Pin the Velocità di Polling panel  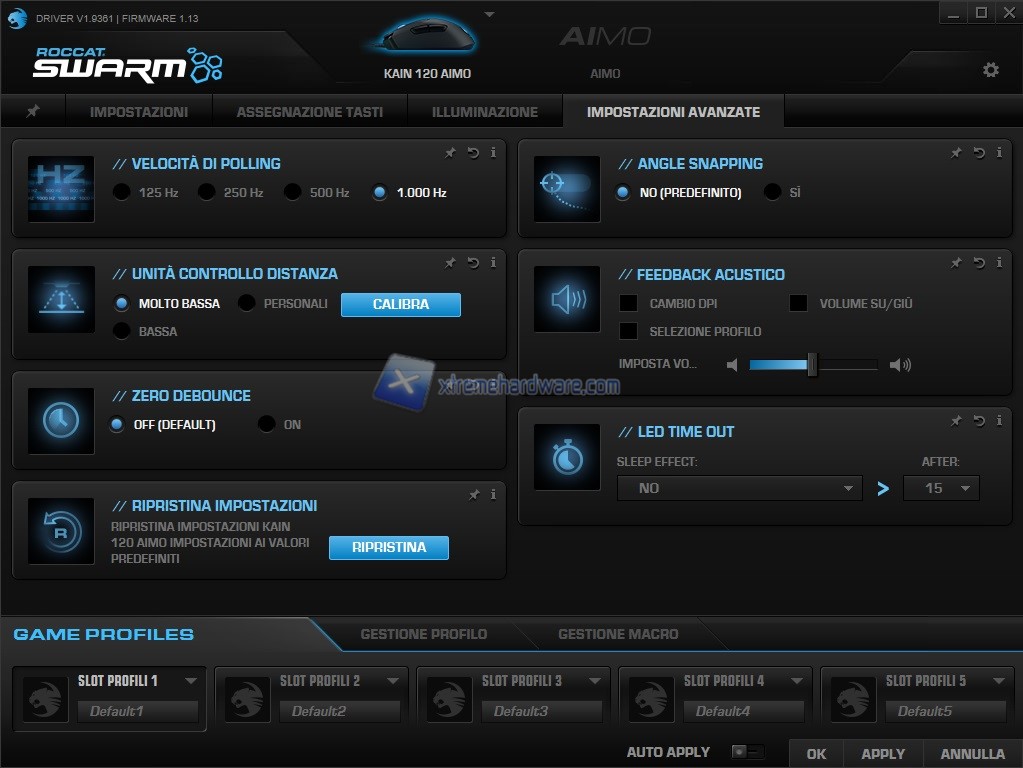coord(450,153)
